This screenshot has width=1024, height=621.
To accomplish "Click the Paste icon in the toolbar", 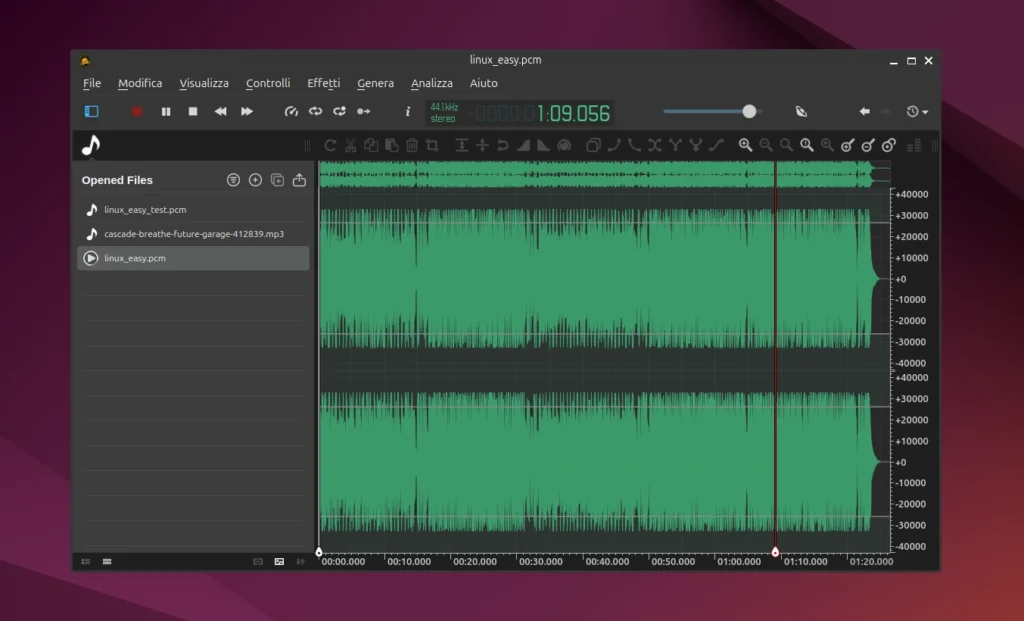I will pyautogui.click(x=390, y=145).
